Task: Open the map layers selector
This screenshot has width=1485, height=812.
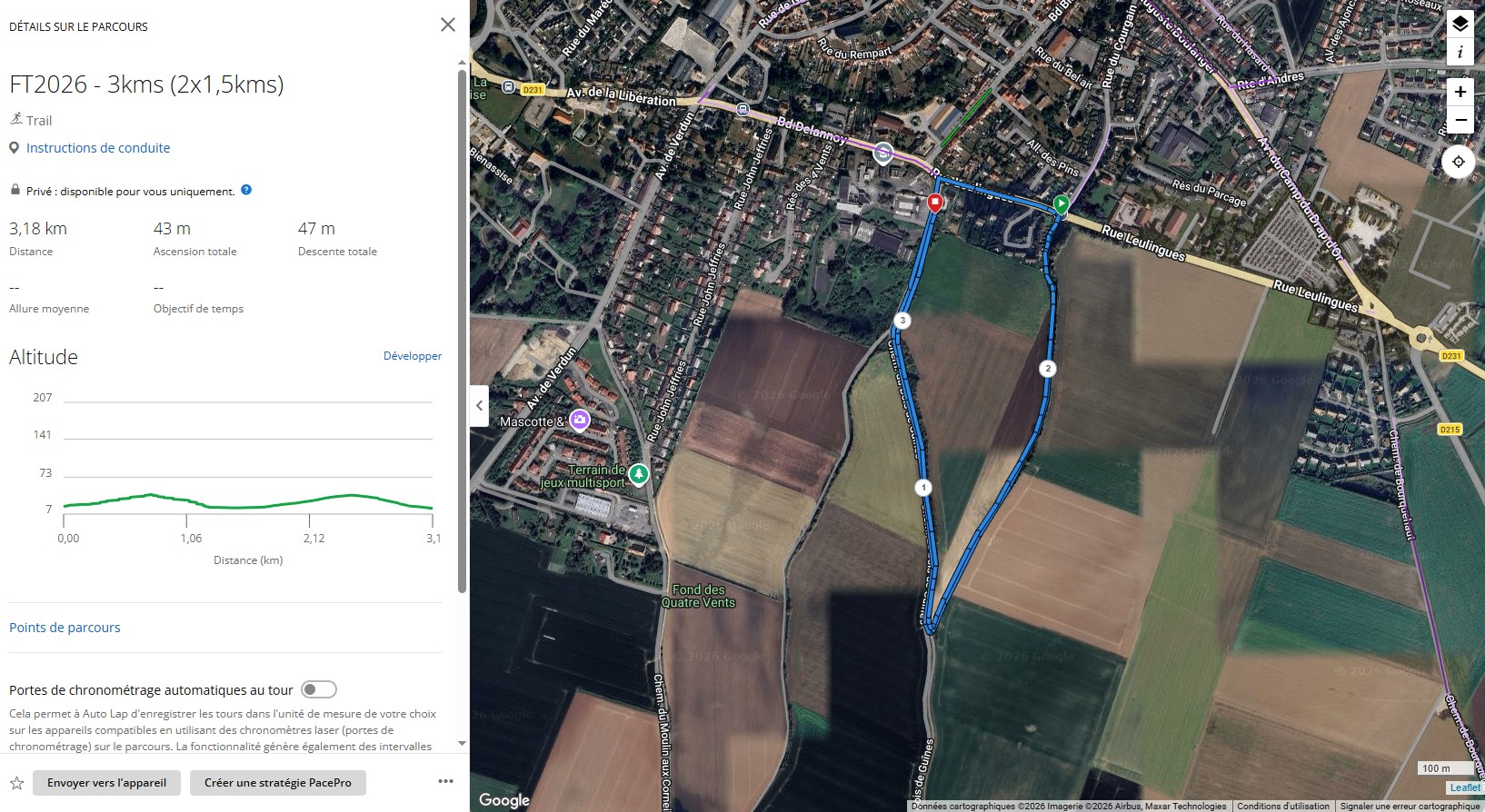Action: point(1460,24)
